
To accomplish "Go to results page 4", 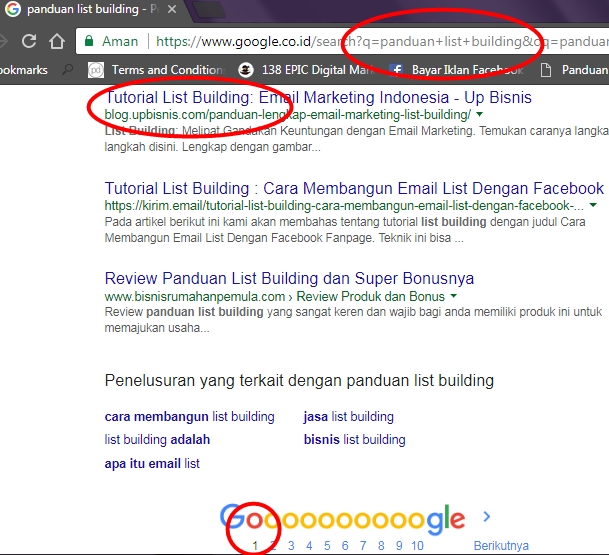I will click(309, 546).
